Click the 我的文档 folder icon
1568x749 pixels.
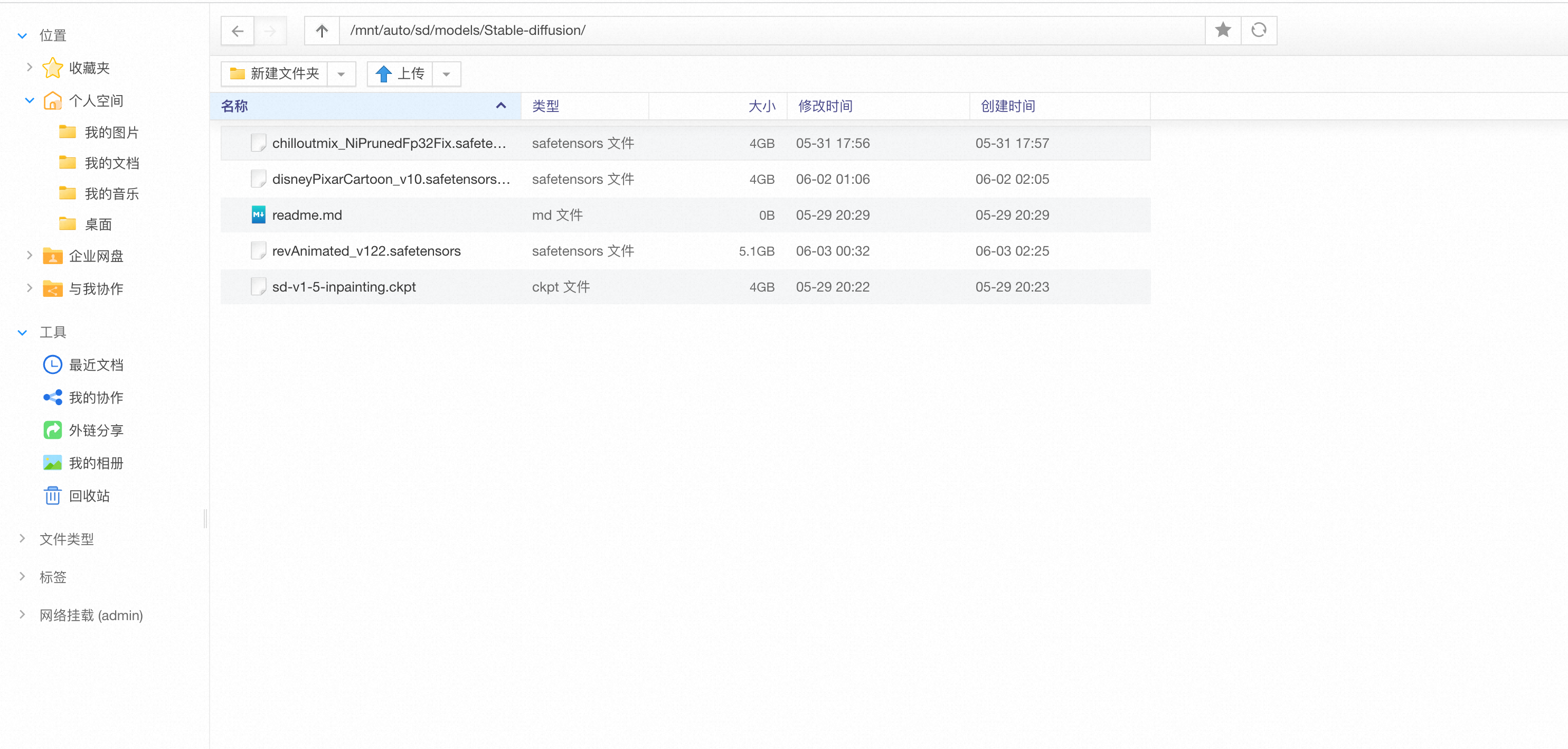[x=68, y=163]
